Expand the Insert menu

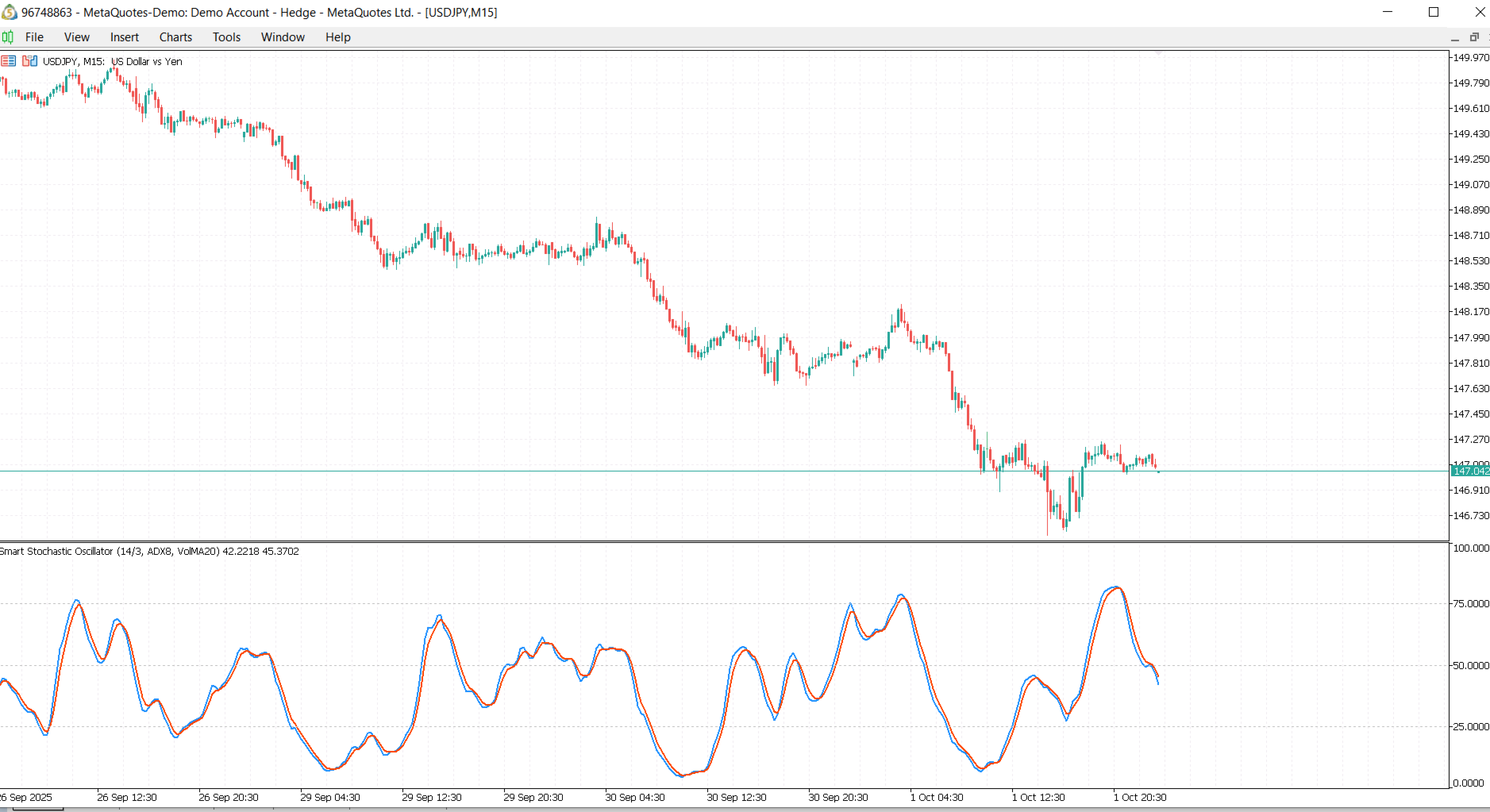[x=125, y=37]
